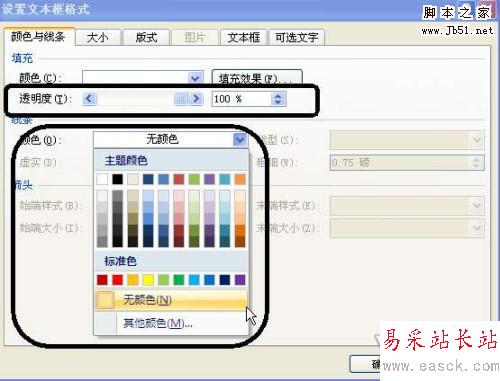Select purple theme color in top row

pyautogui.click(x=209, y=179)
